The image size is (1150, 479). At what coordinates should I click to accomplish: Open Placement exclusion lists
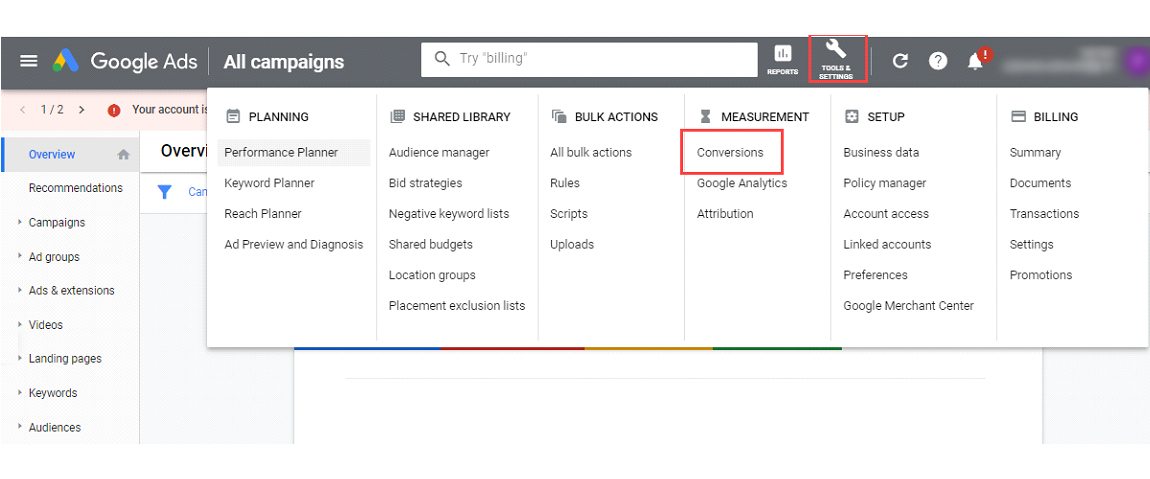coord(457,306)
